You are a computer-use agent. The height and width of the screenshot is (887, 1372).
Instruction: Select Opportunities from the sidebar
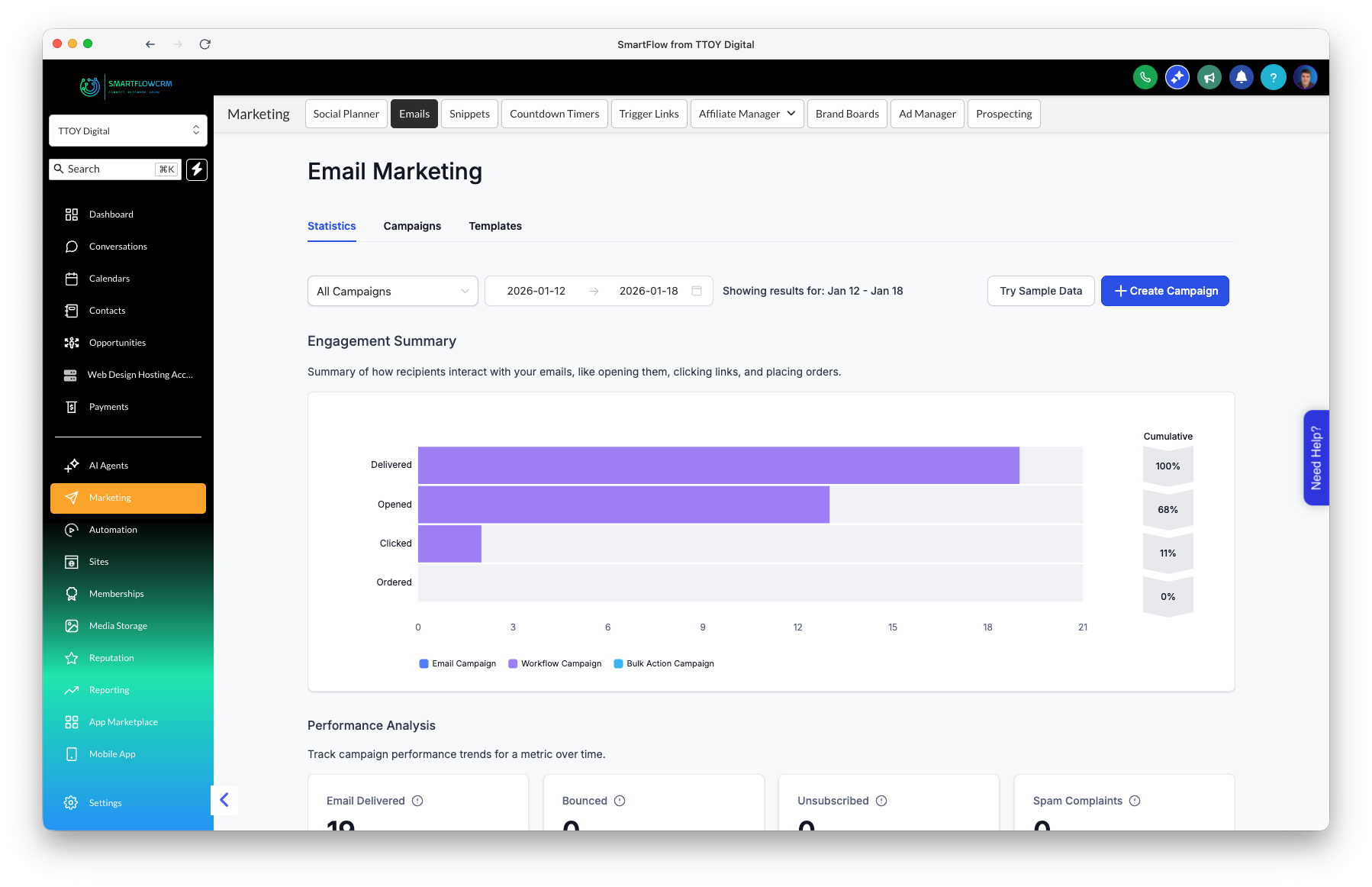(x=117, y=342)
